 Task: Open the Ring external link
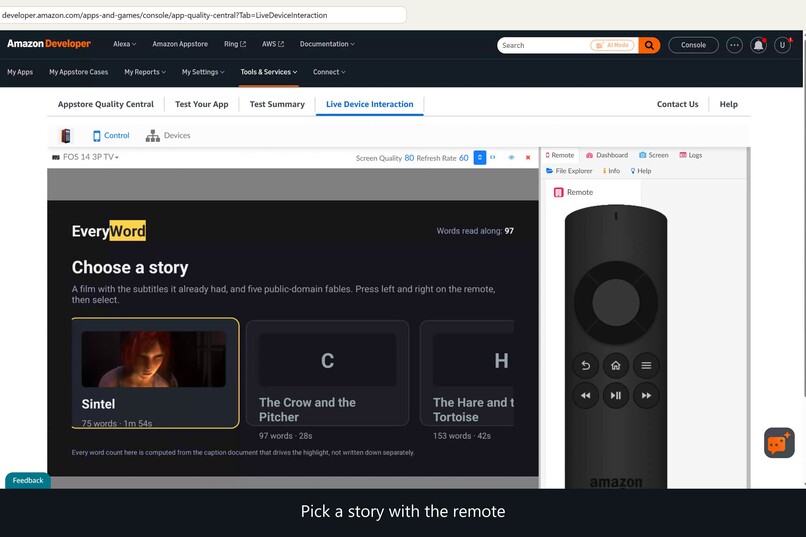[x=235, y=44]
